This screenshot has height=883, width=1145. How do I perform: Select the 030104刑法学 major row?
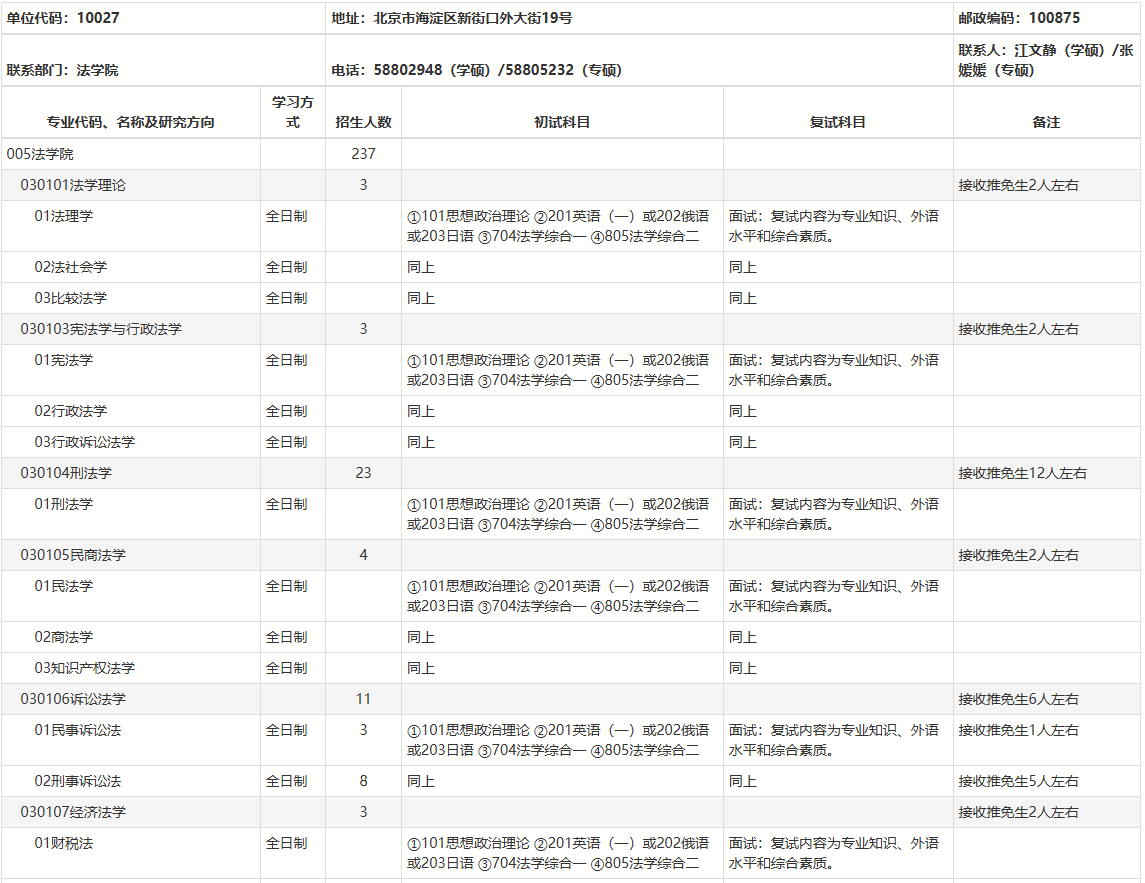point(66,473)
